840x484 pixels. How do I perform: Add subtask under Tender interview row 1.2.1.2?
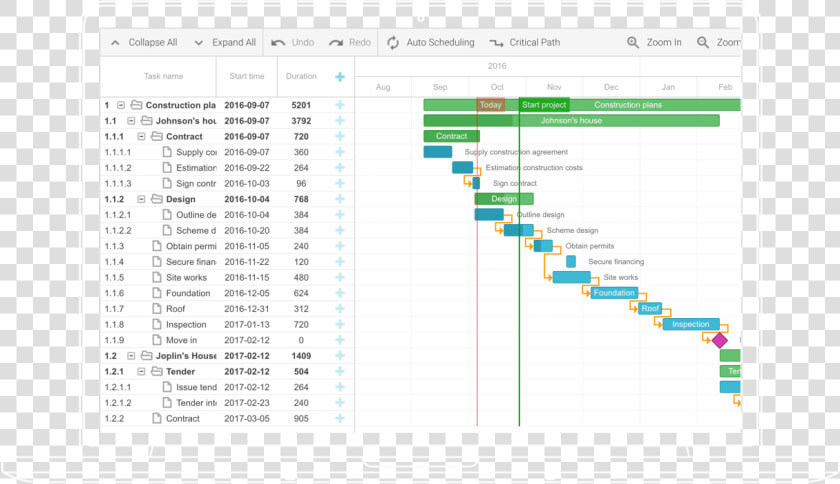(x=340, y=403)
